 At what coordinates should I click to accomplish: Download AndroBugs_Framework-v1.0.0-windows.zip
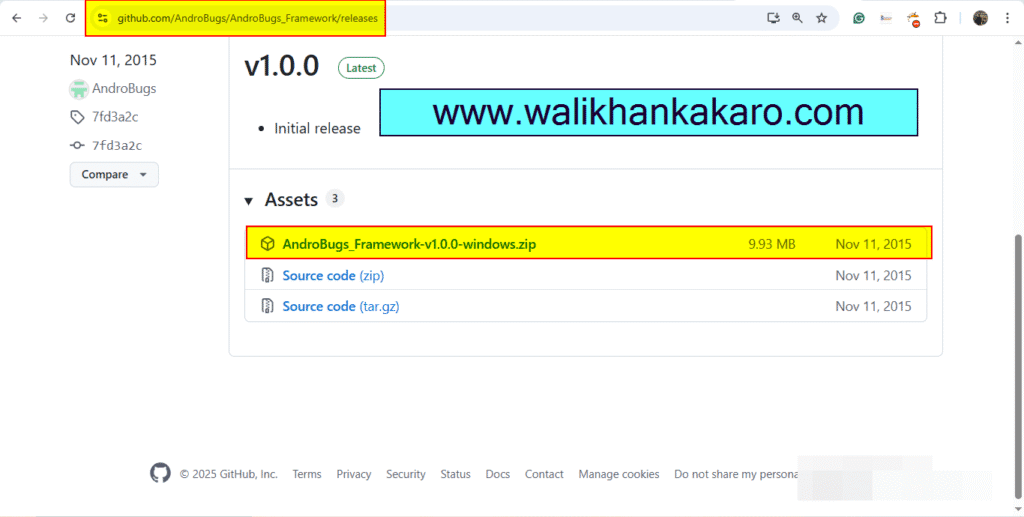click(x=409, y=244)
